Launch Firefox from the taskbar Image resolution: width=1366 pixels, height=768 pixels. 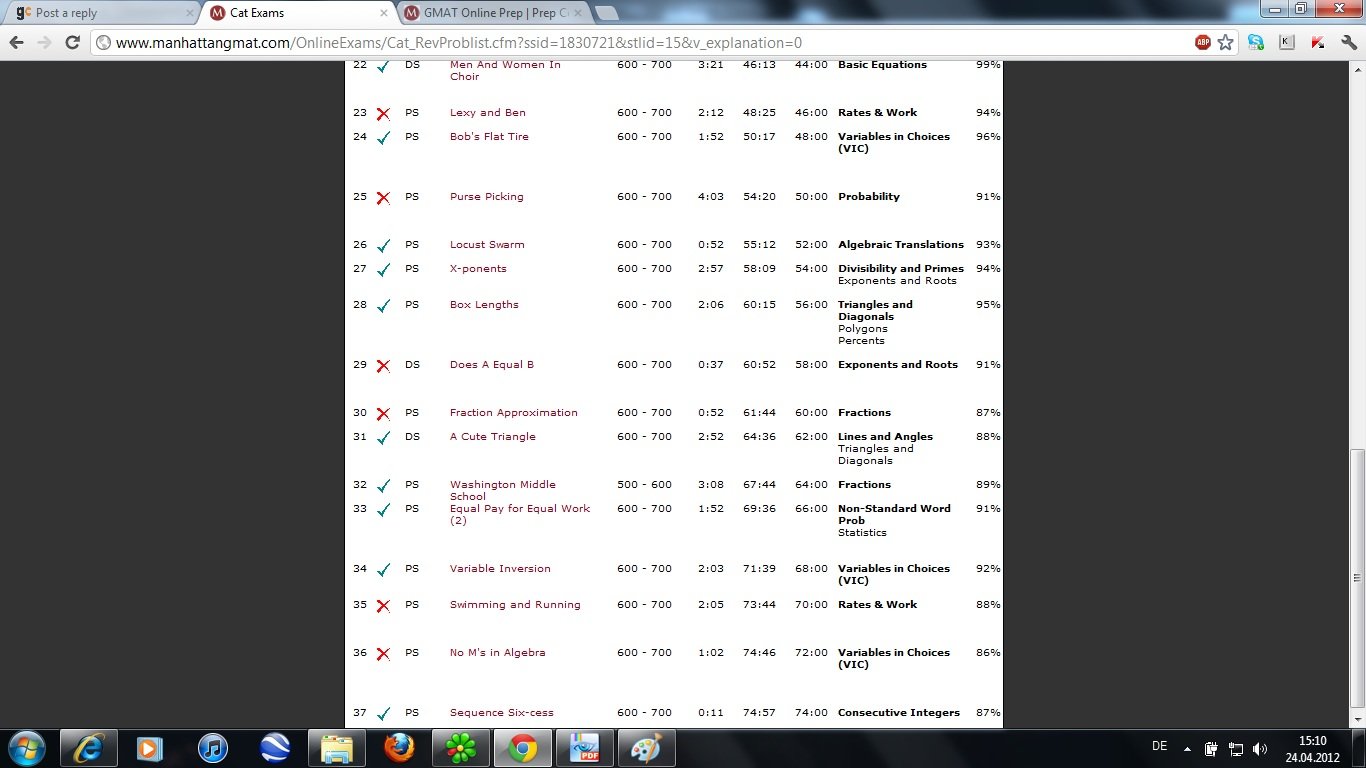399,748
